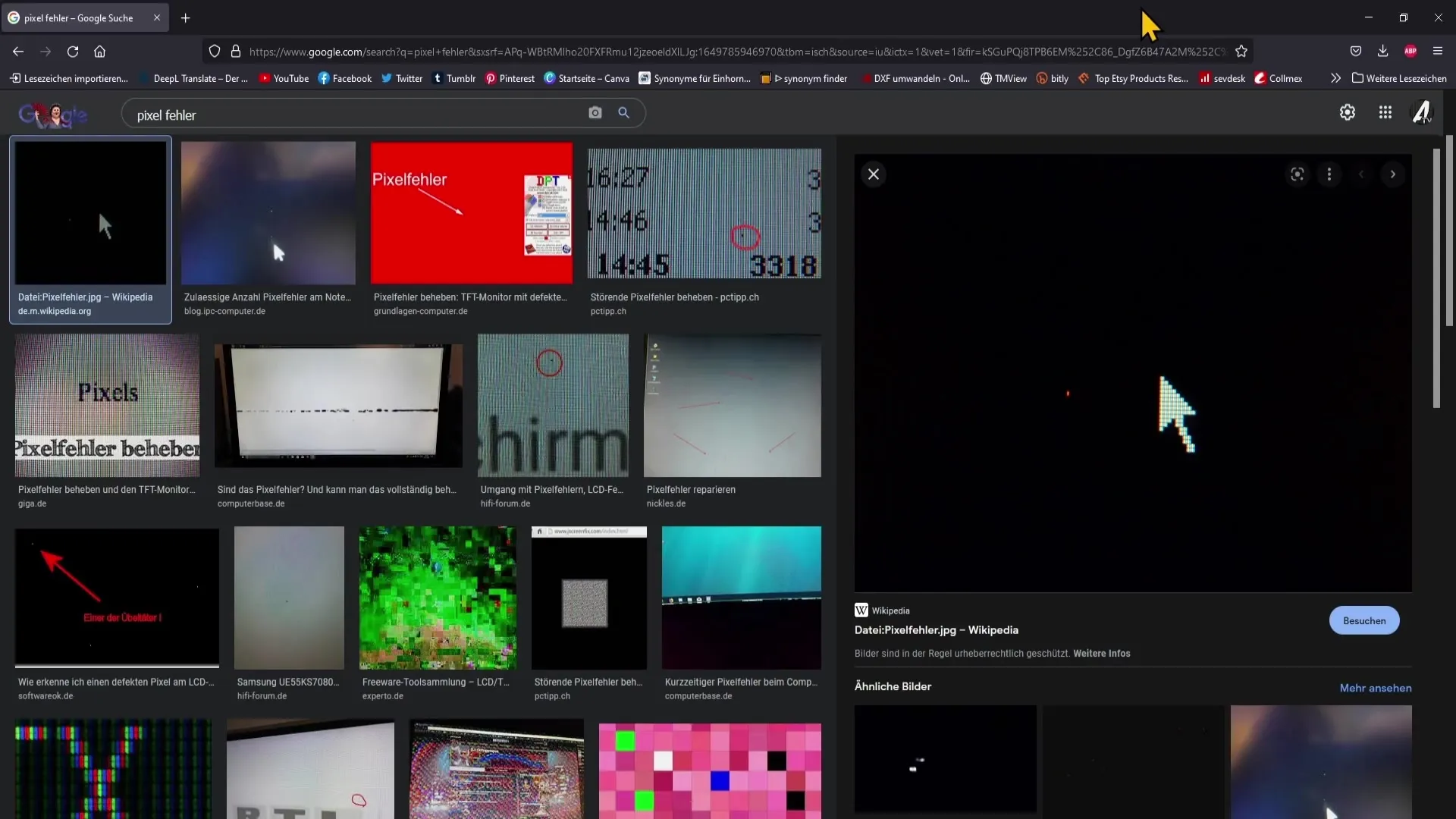Open the giga.de Pixels thumbnail
Image resolution: width=1456 pixels, height=819 pixels.
coord(107,405)
